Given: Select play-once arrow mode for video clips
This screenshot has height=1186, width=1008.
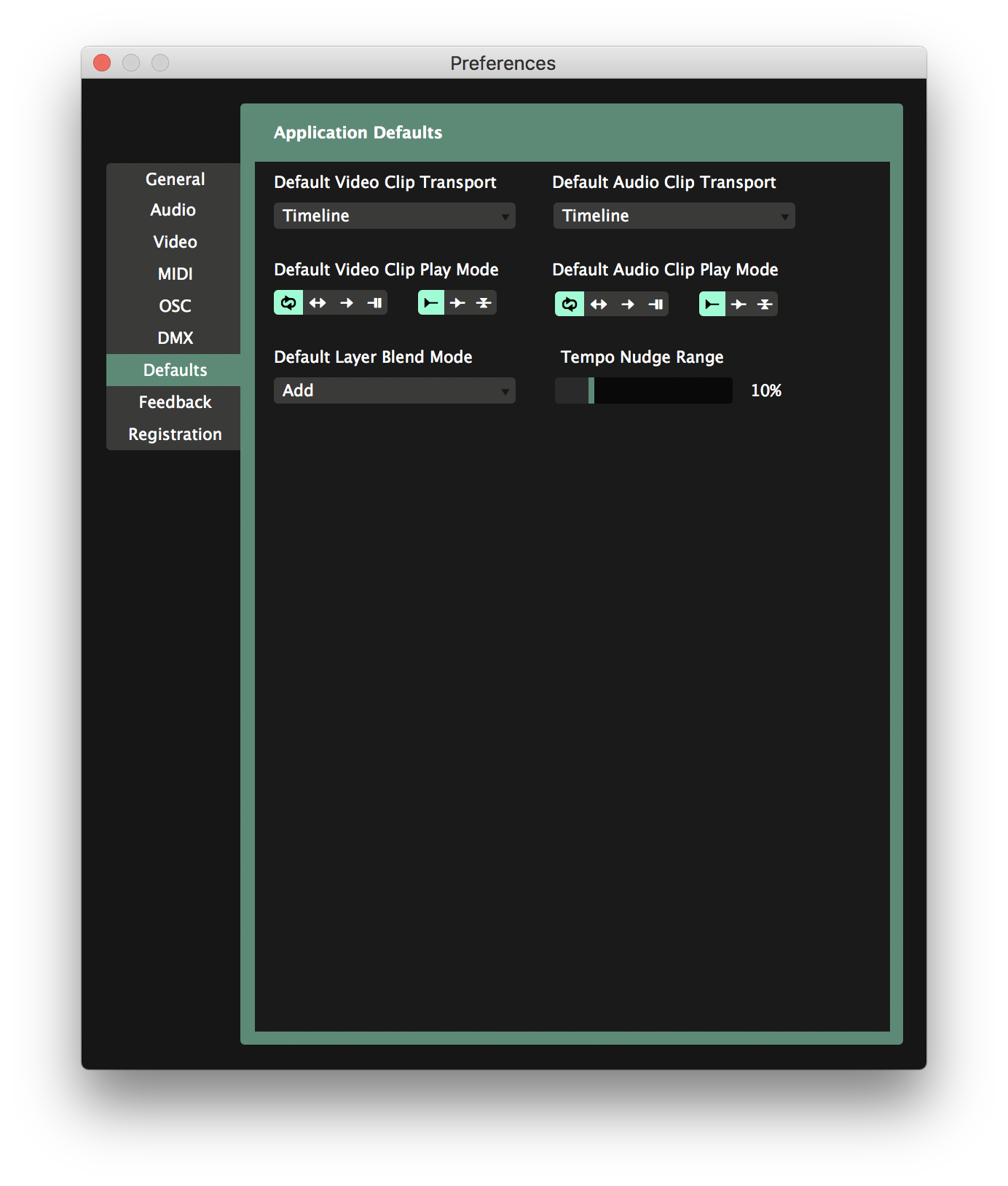Looking at the screenshot, I should [347, 303].
